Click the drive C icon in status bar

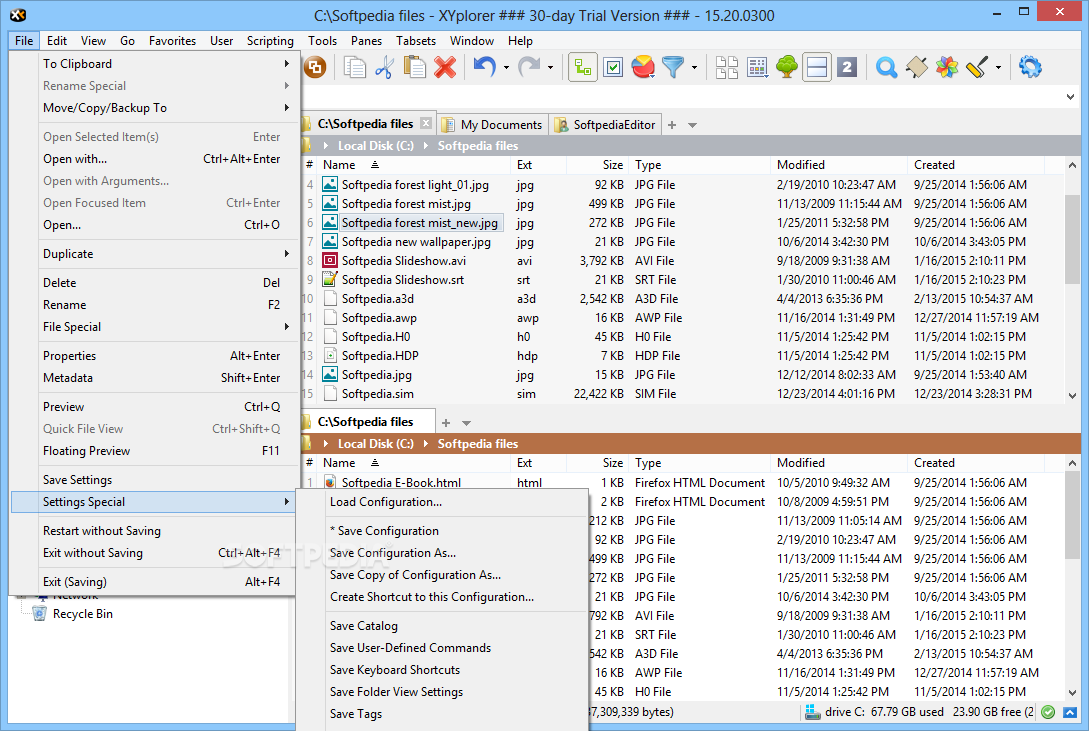(812, 712)
